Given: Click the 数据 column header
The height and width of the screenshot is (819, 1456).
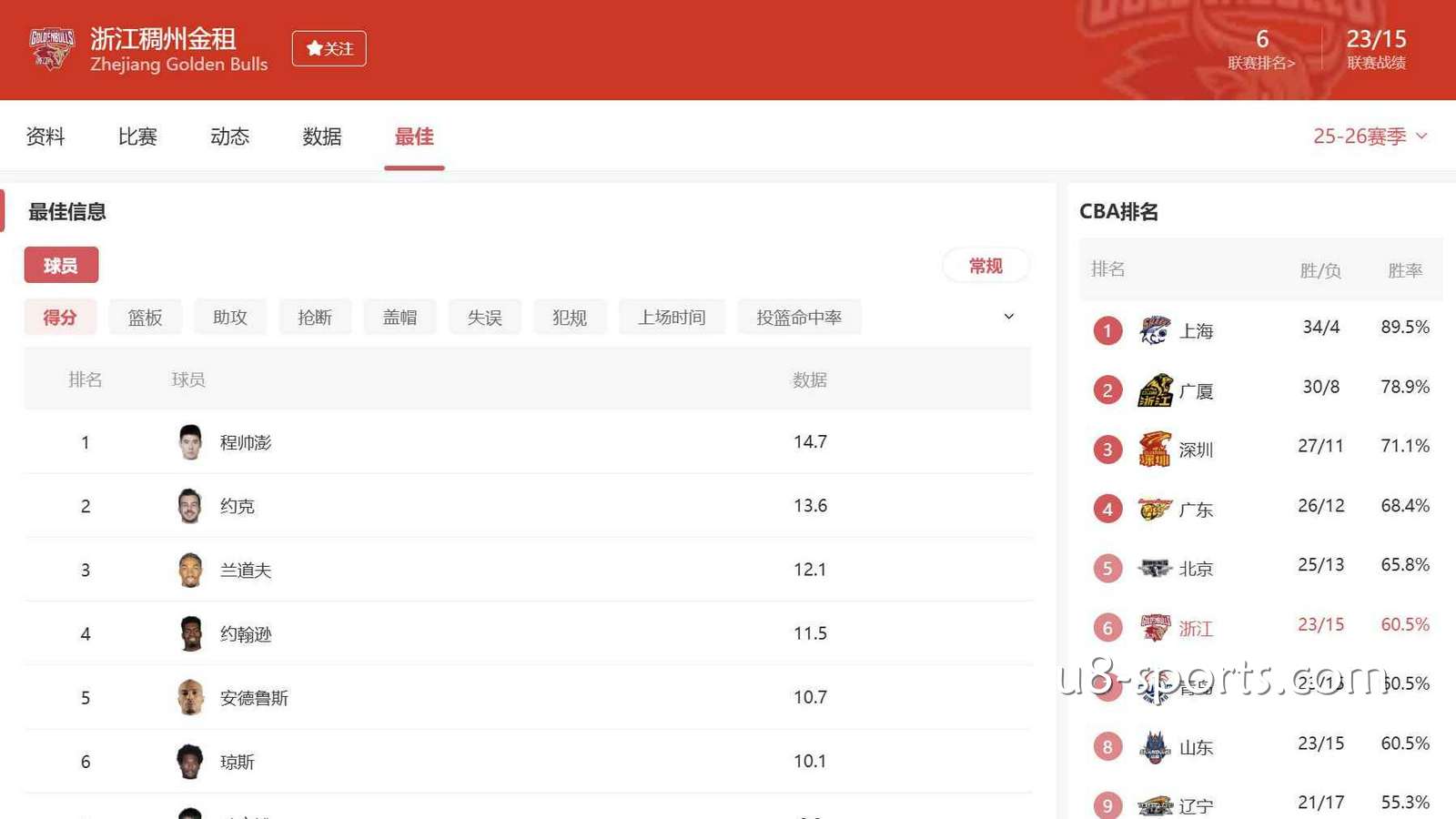Looking at the screenshot, I should (809, 379).
